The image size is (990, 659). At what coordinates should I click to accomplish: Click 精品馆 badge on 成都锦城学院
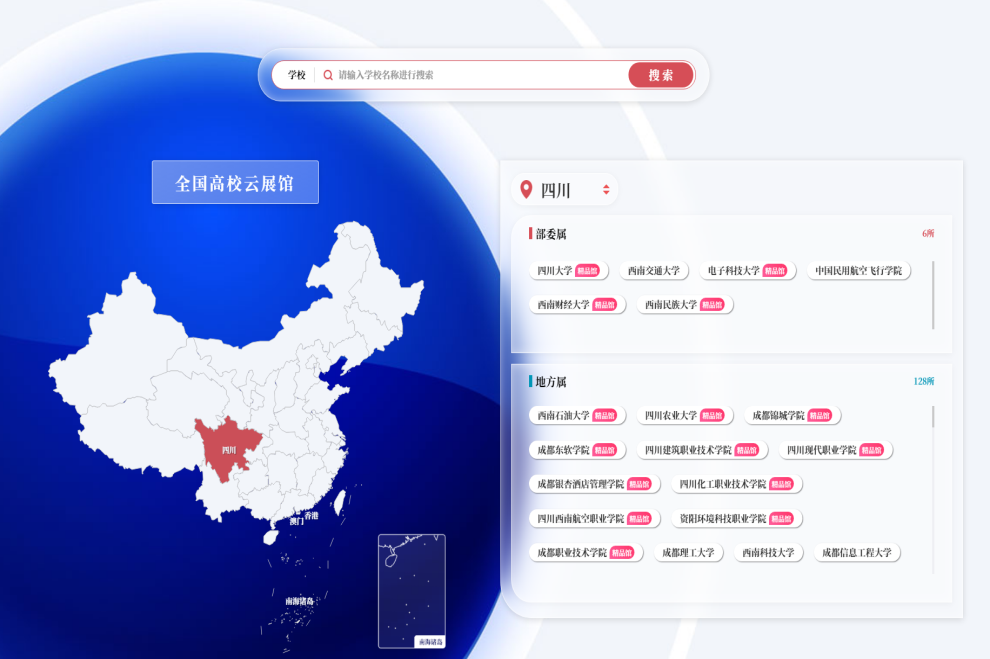click(820, 415)
